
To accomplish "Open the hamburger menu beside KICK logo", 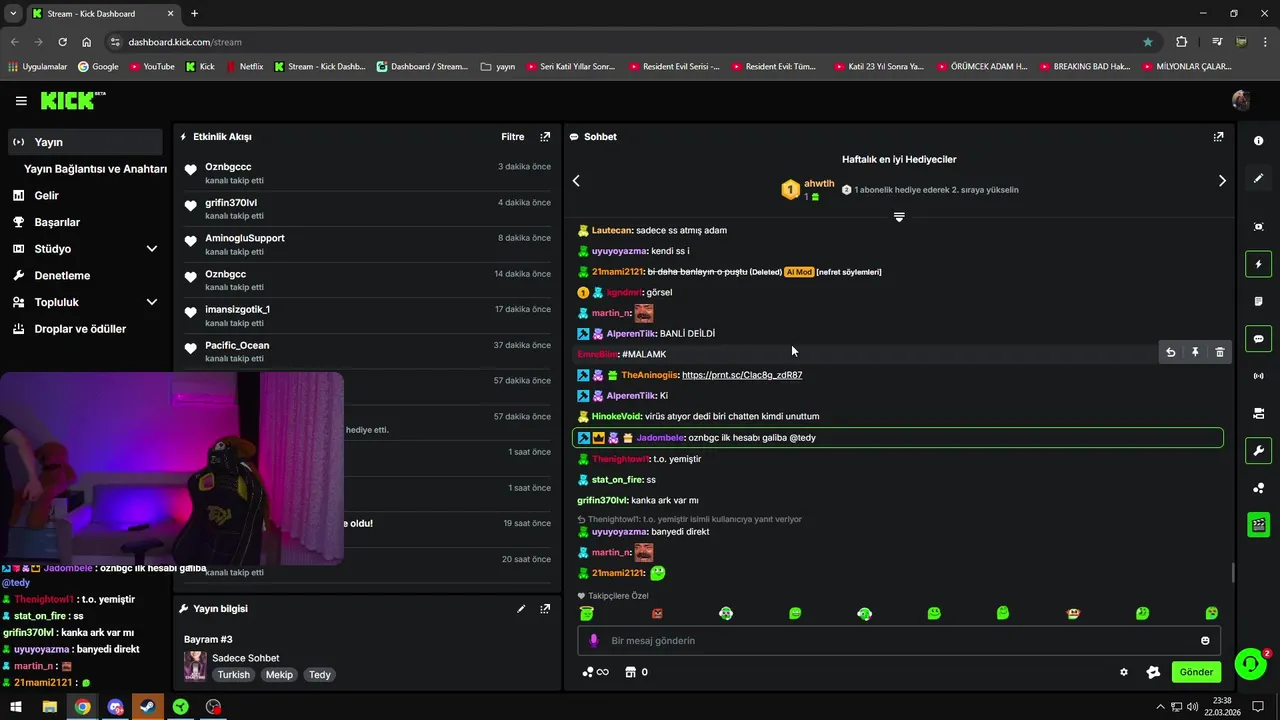I will (21, 101).
